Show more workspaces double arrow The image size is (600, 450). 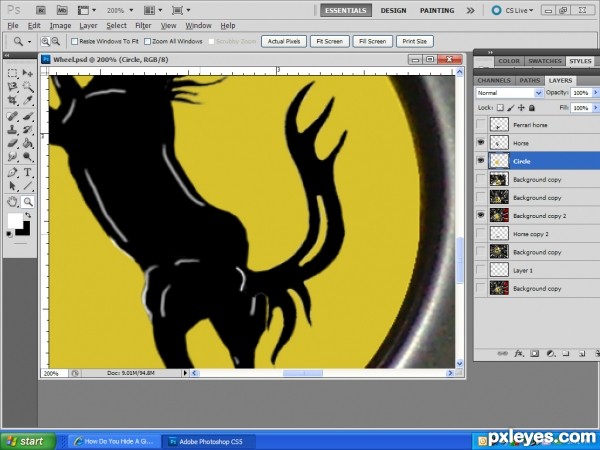point(470,10)
